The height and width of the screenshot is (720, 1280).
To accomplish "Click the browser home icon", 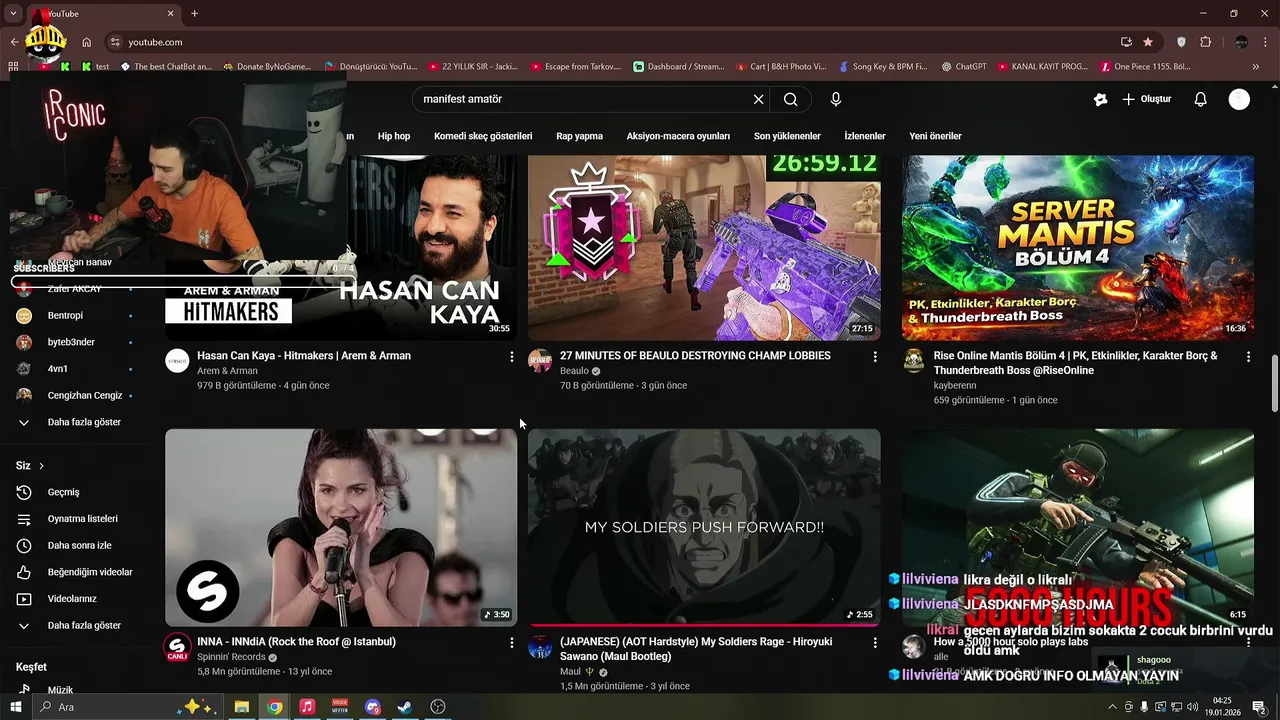I will click(x=87, y=42).
